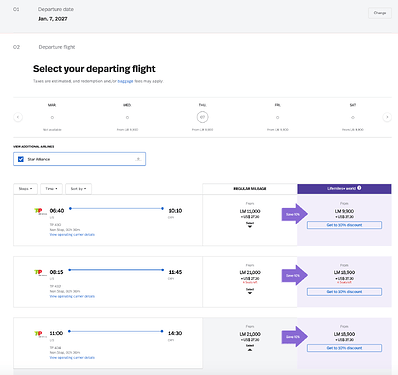Click the TAP airline logo for 08:15 flight
The width and height of the screenshot is (398, 375).
[x=40, y=273]
